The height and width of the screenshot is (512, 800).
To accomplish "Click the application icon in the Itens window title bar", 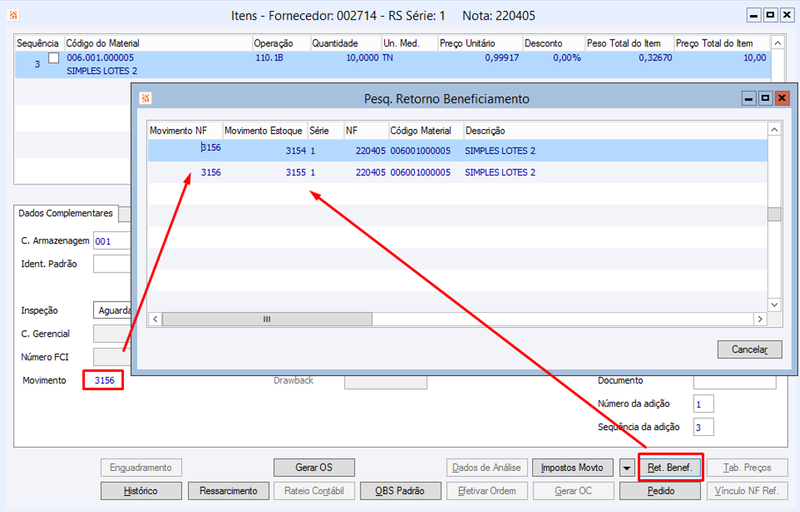I will point(13,15).
